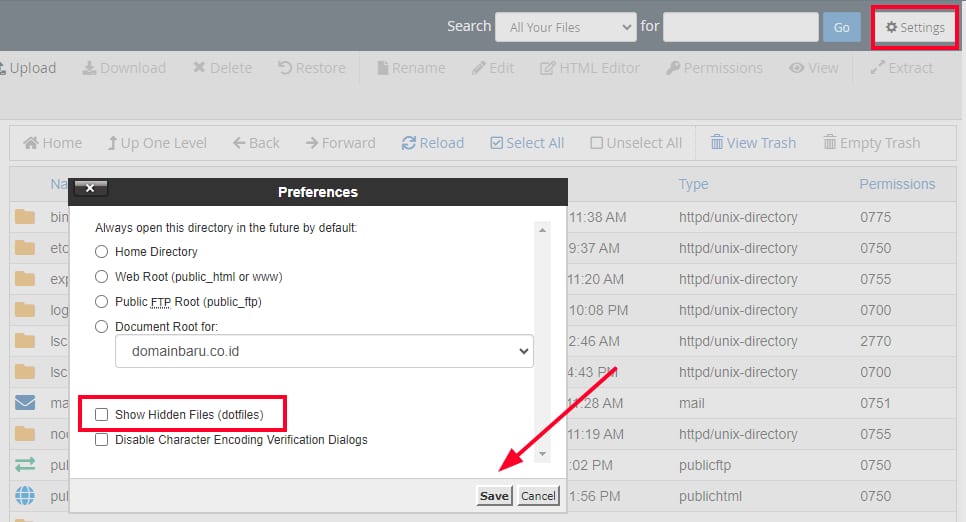Tick Disable Character Encoding Verification Dialogs
This screenshot has width=966, height=522.
pos(101,439)
